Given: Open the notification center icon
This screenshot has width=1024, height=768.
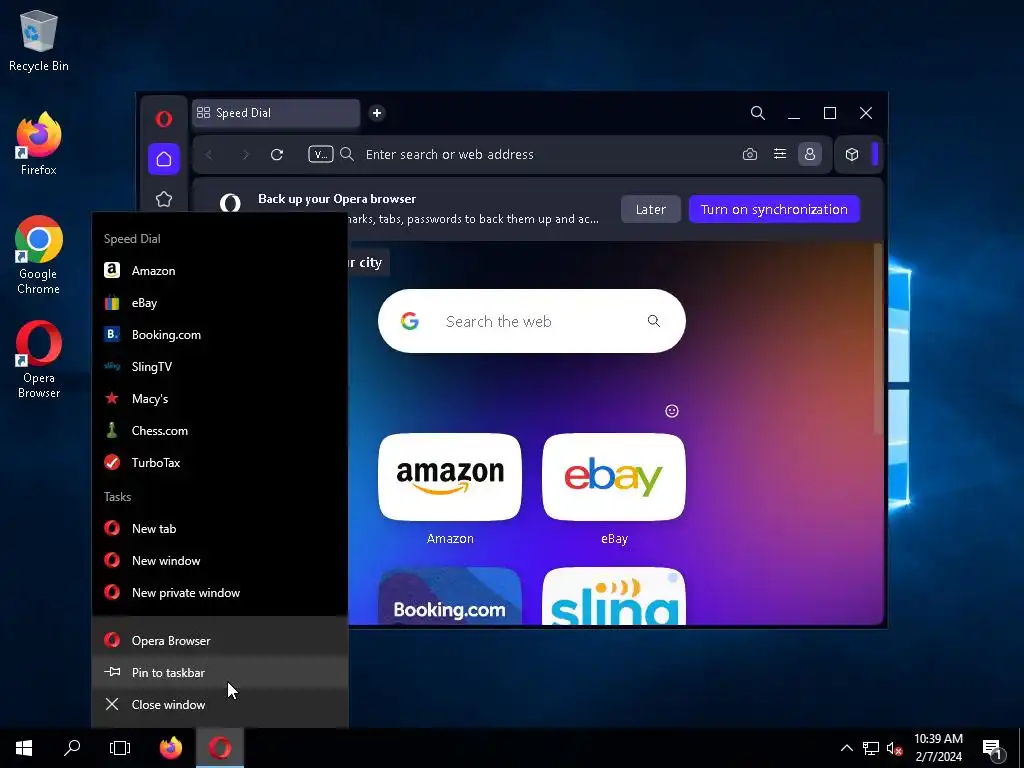Looking at the screenshot, I should pyautogui.click(x=992, y=749).
